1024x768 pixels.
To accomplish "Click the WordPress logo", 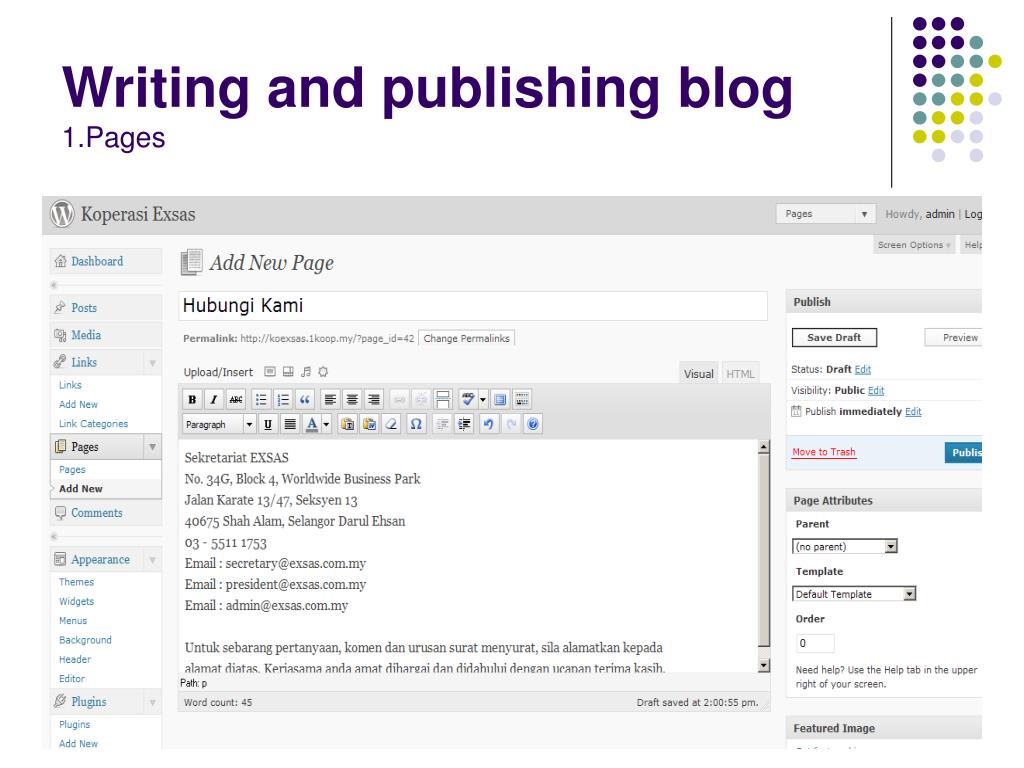I will [63, 214].
